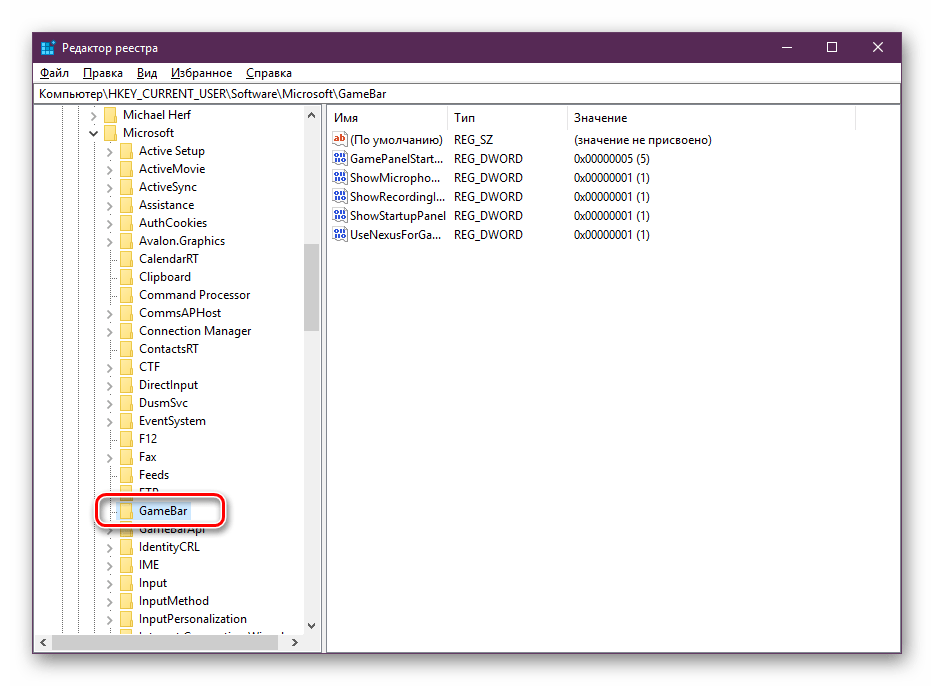Click the registry path address bar
The width and height of the screenshot is (934, 686).
pos(466,93)
